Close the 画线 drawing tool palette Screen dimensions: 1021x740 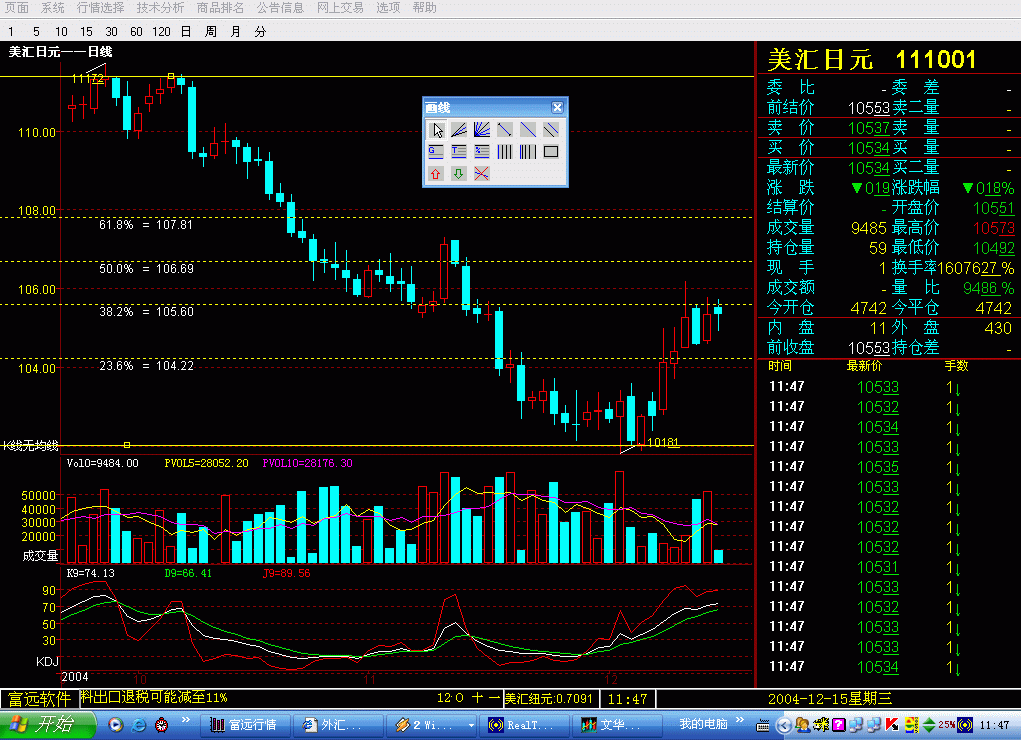pos(557,107)
